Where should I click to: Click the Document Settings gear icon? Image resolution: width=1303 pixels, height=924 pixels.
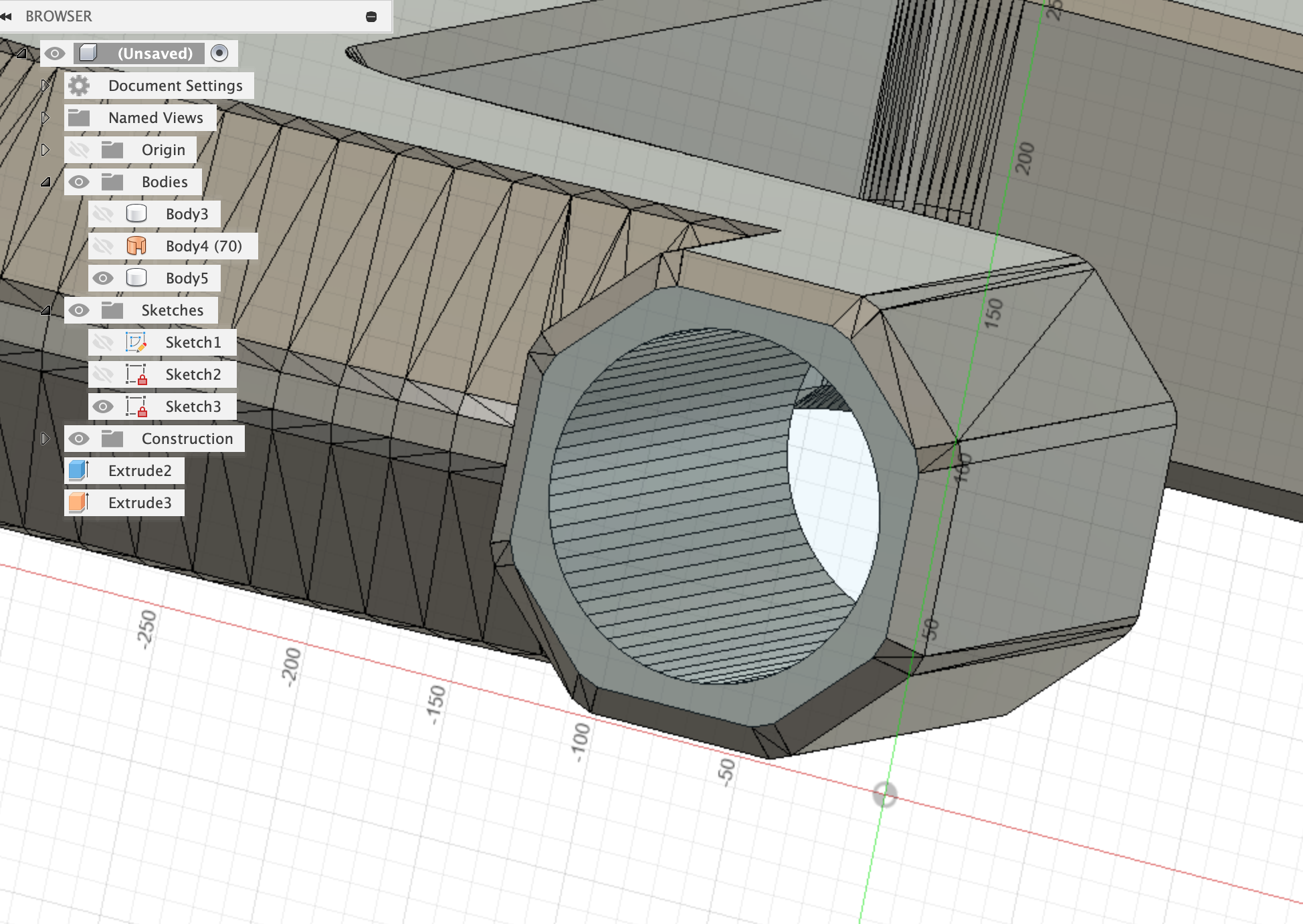tap(79, 86)
